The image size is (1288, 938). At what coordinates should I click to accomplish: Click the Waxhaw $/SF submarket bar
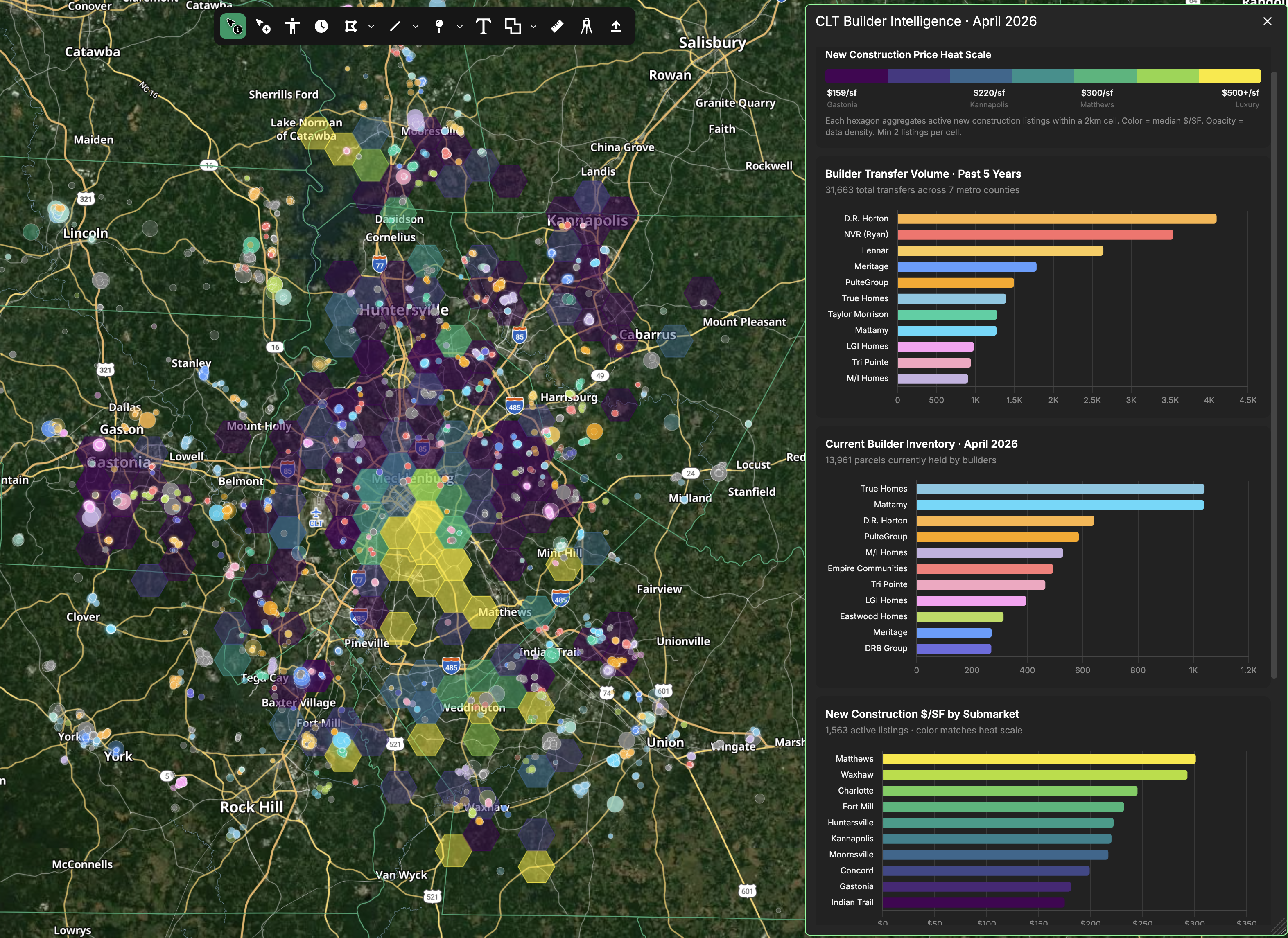(x=1035, y=775)
